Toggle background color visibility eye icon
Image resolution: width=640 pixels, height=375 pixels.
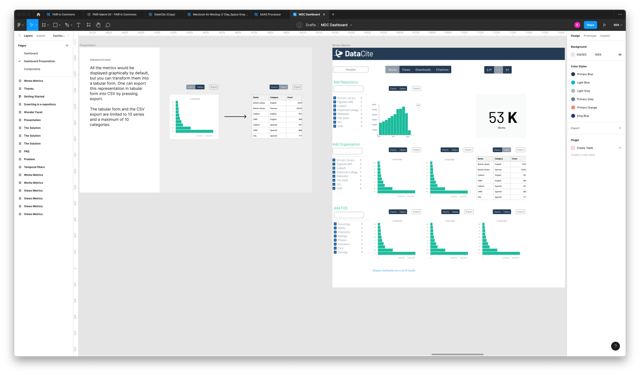[620, 54]
